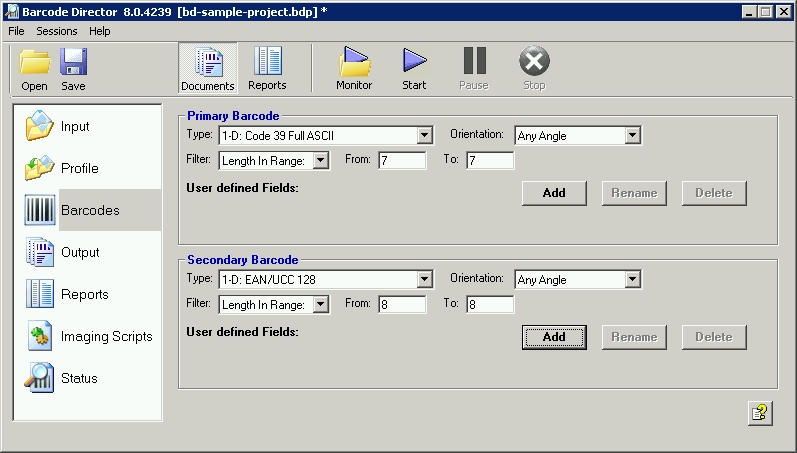Click Add under Secondary Barcode

coord(554,337)
